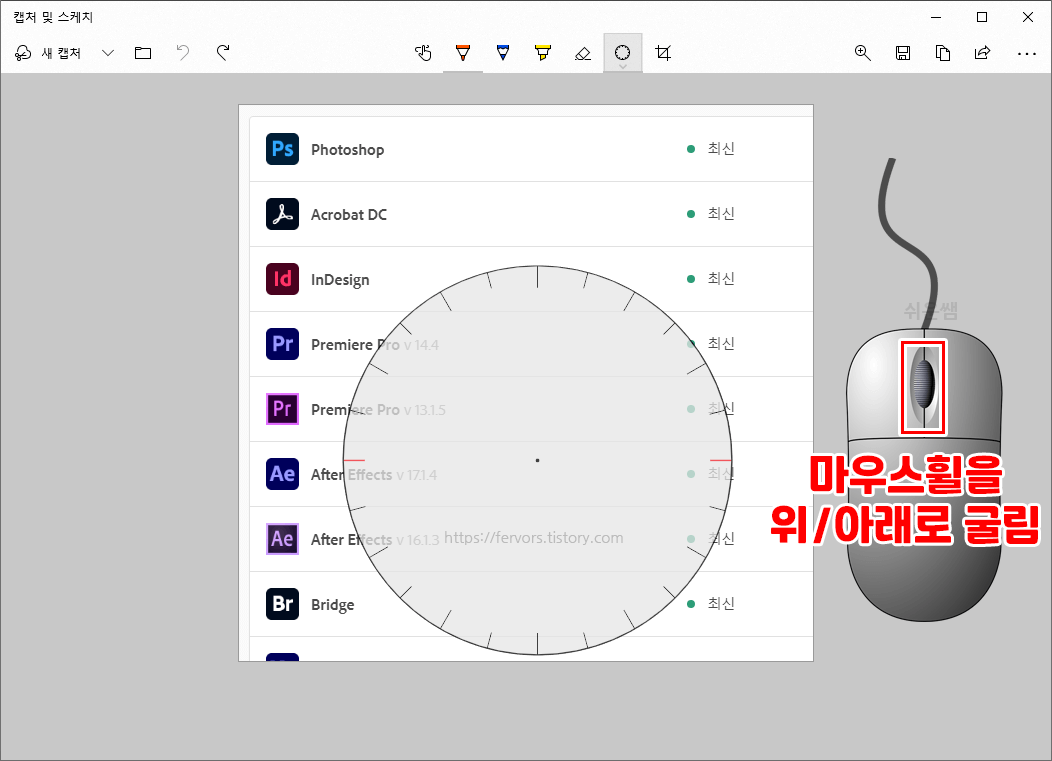The image size is (1052, 761).
Task: Click the Photoshop label text
Action: pyautogui.click(x=348, y=150)
